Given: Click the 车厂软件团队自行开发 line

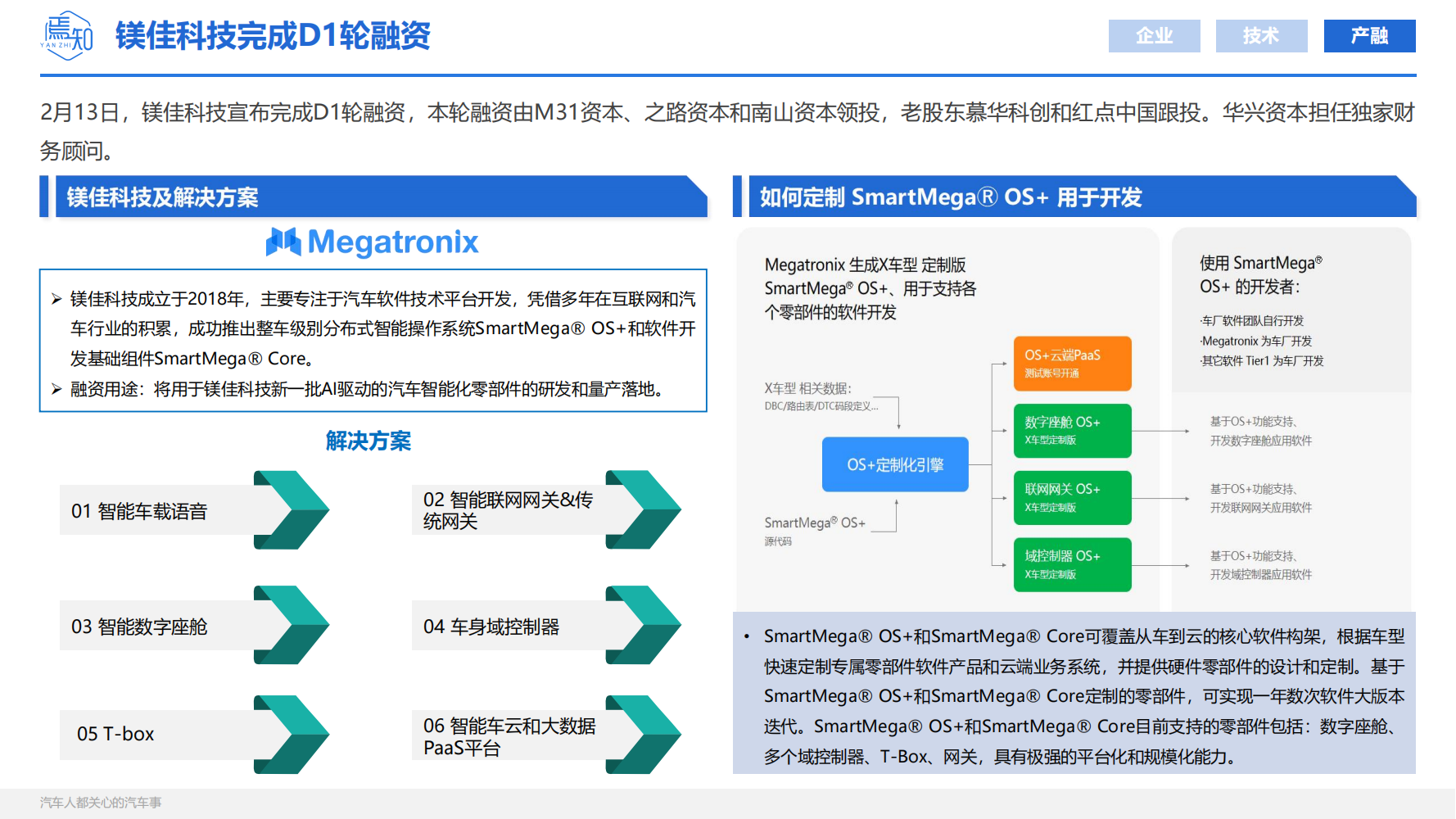Looking at the screenshot, I should [x=1252, y=321].
